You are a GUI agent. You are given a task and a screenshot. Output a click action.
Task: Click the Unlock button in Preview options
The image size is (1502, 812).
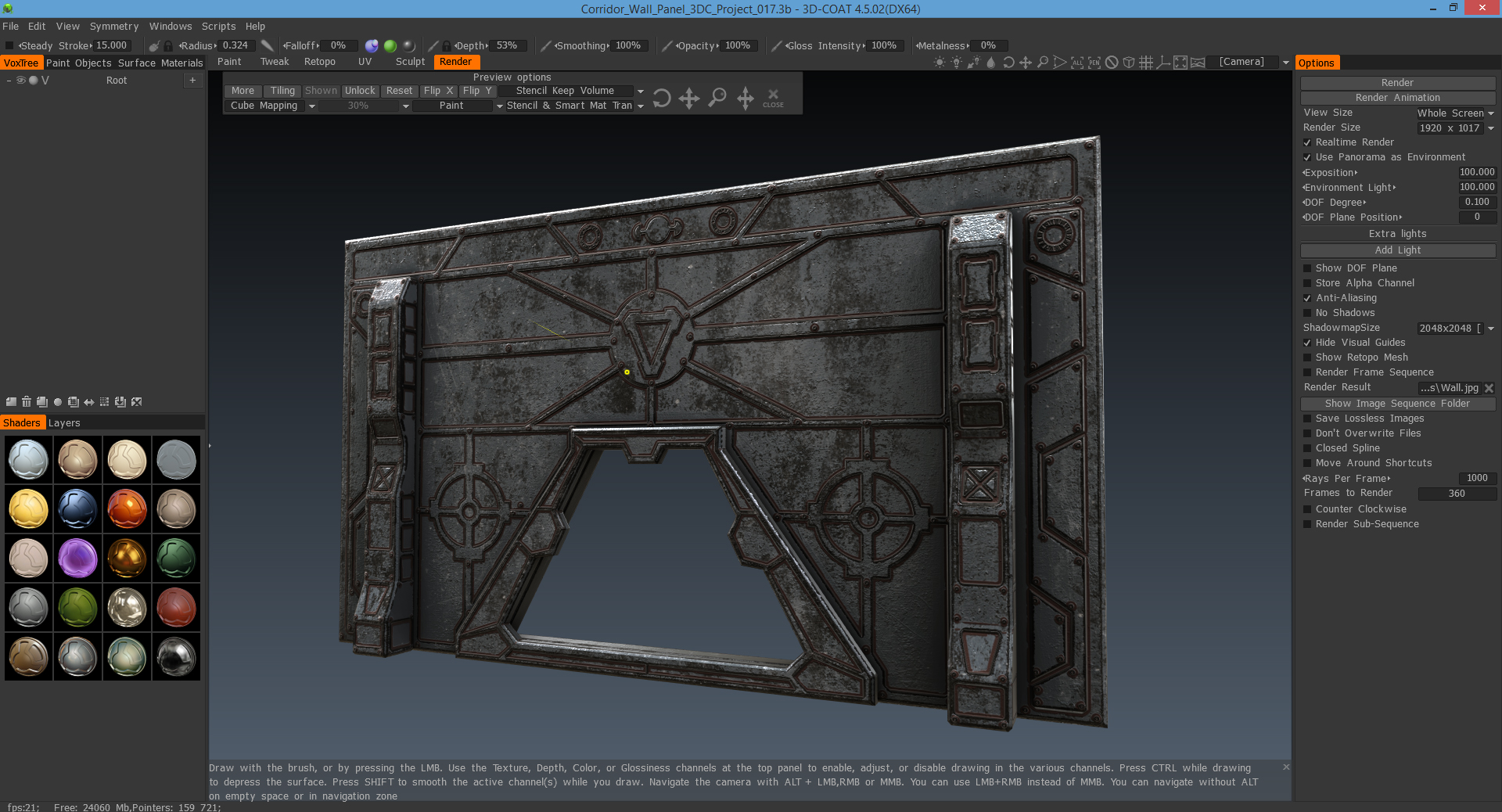360,92
